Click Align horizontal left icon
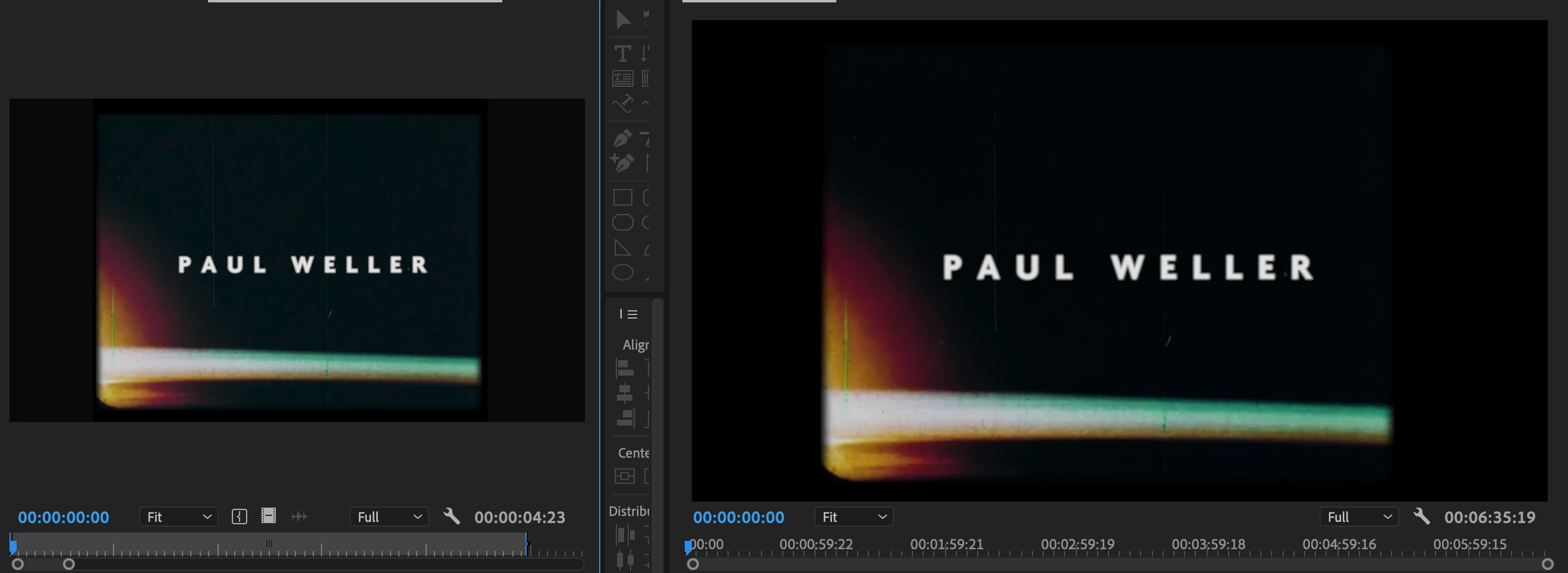 [625, 369]
